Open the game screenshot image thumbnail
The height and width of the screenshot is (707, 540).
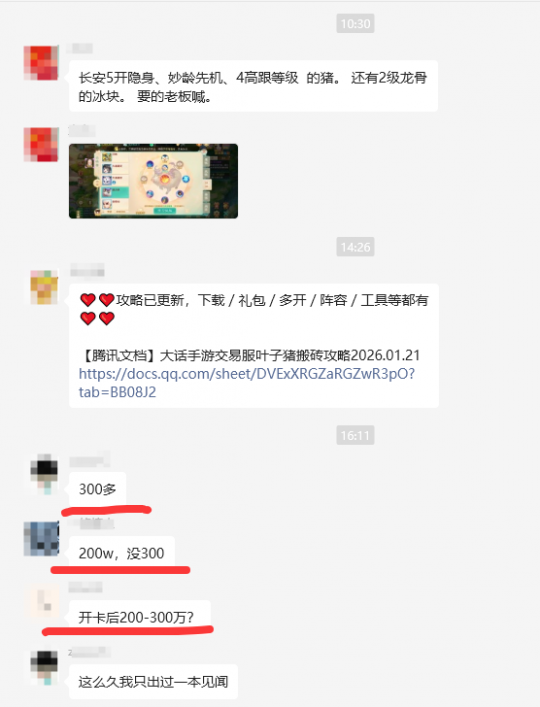(x=153, y=181)
